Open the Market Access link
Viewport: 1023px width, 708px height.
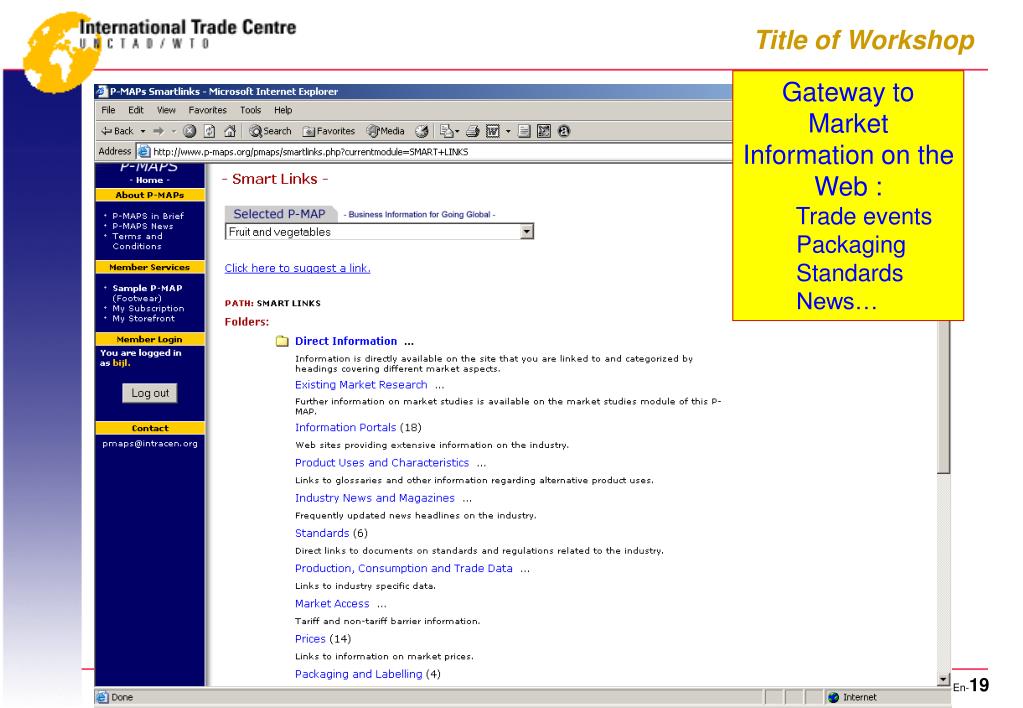pyautogui.click(x=332, y=604)
